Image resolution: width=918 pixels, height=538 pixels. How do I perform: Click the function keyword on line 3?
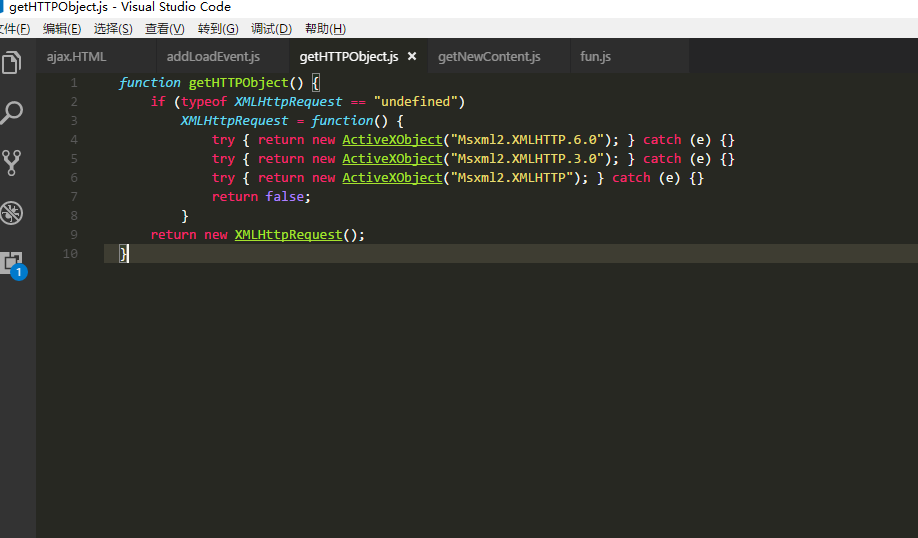pos(342,121)
